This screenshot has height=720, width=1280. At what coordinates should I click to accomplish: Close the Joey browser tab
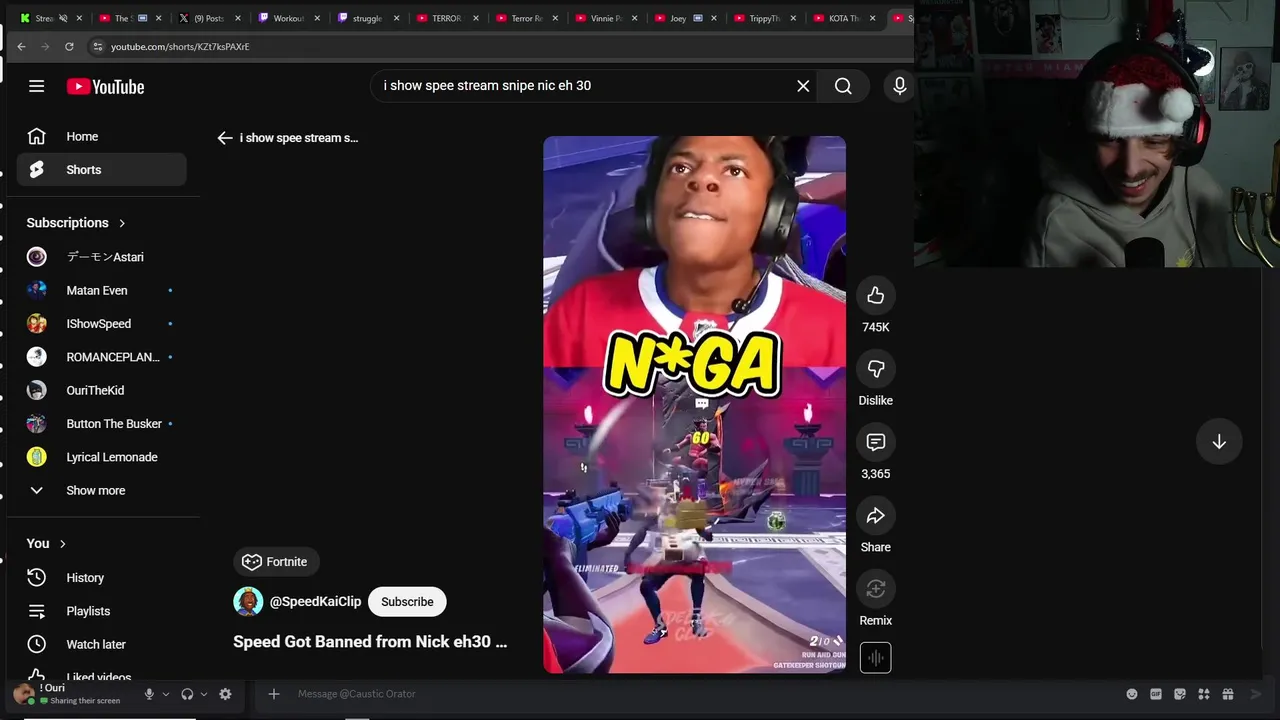click(714, 18)
